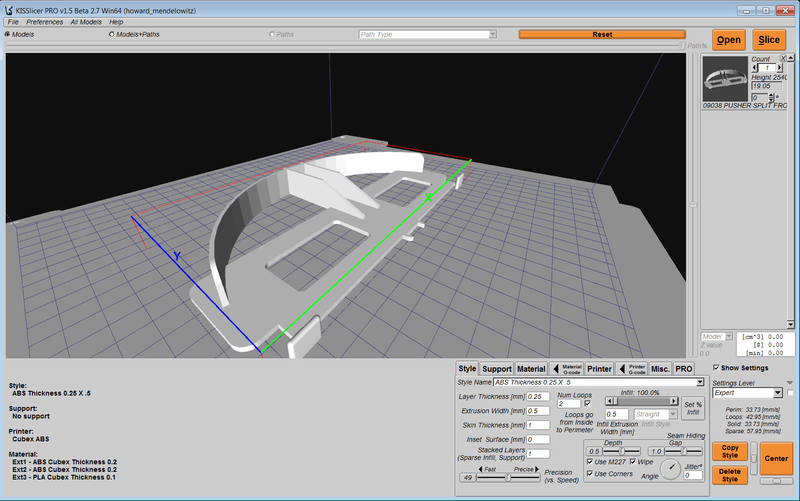This screenshot has height=501, width=800.
Task: Open the Printer G-code tab
Action: [x=632, y=369]
